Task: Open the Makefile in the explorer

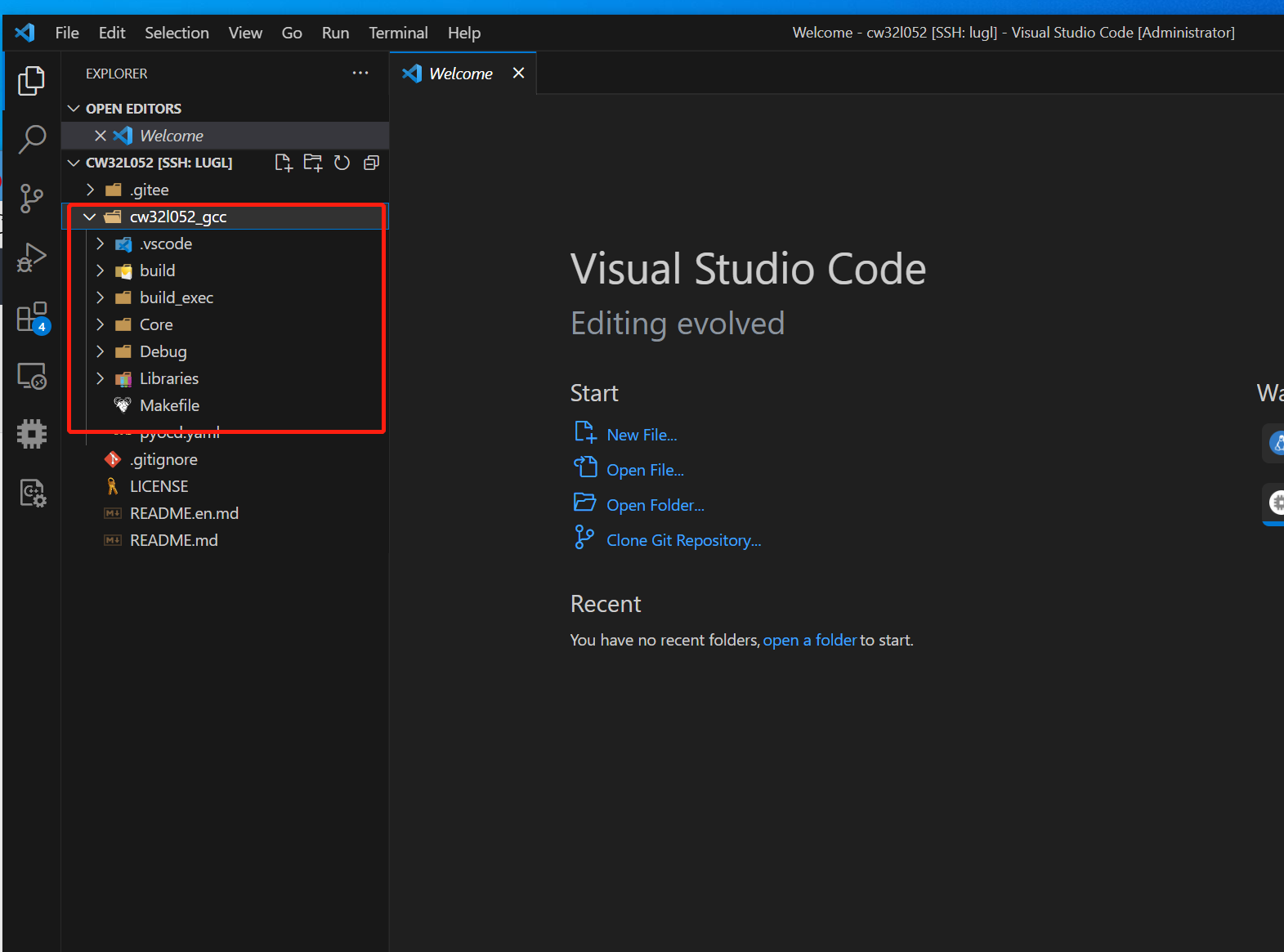Action: pos(169,405)
